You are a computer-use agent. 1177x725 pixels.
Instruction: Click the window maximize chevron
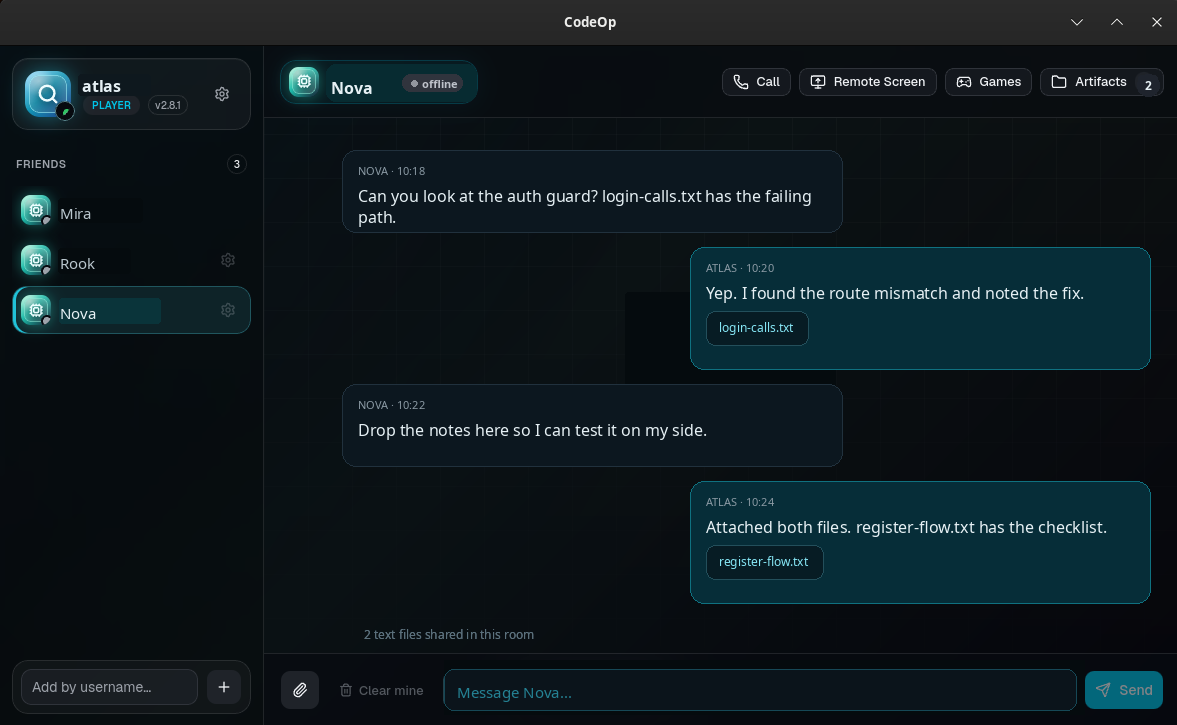1117,22
